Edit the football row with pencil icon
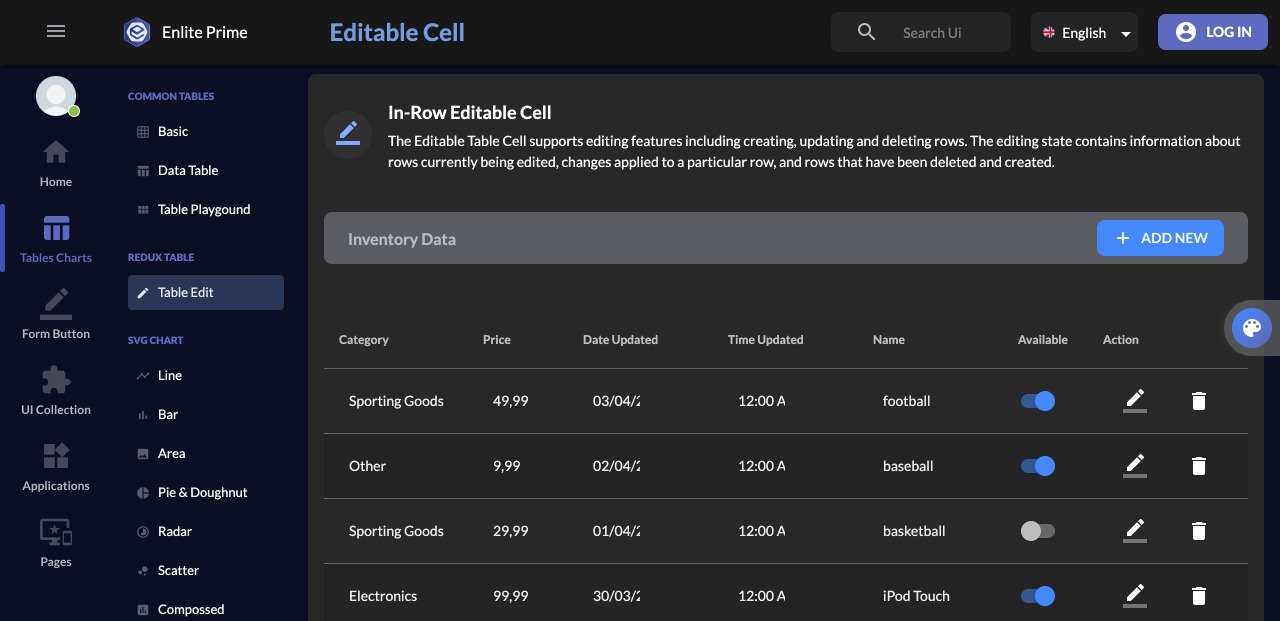Screen dimensions: 1280x621 coord(1134,401)
